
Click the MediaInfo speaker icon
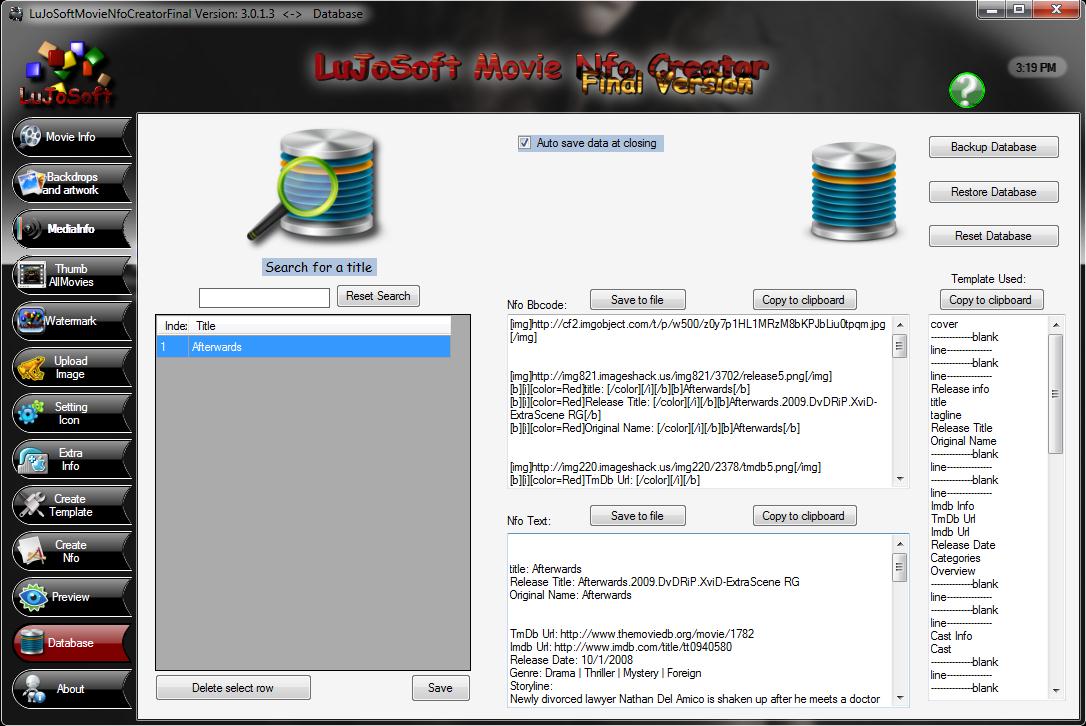[x=30, y=229]
